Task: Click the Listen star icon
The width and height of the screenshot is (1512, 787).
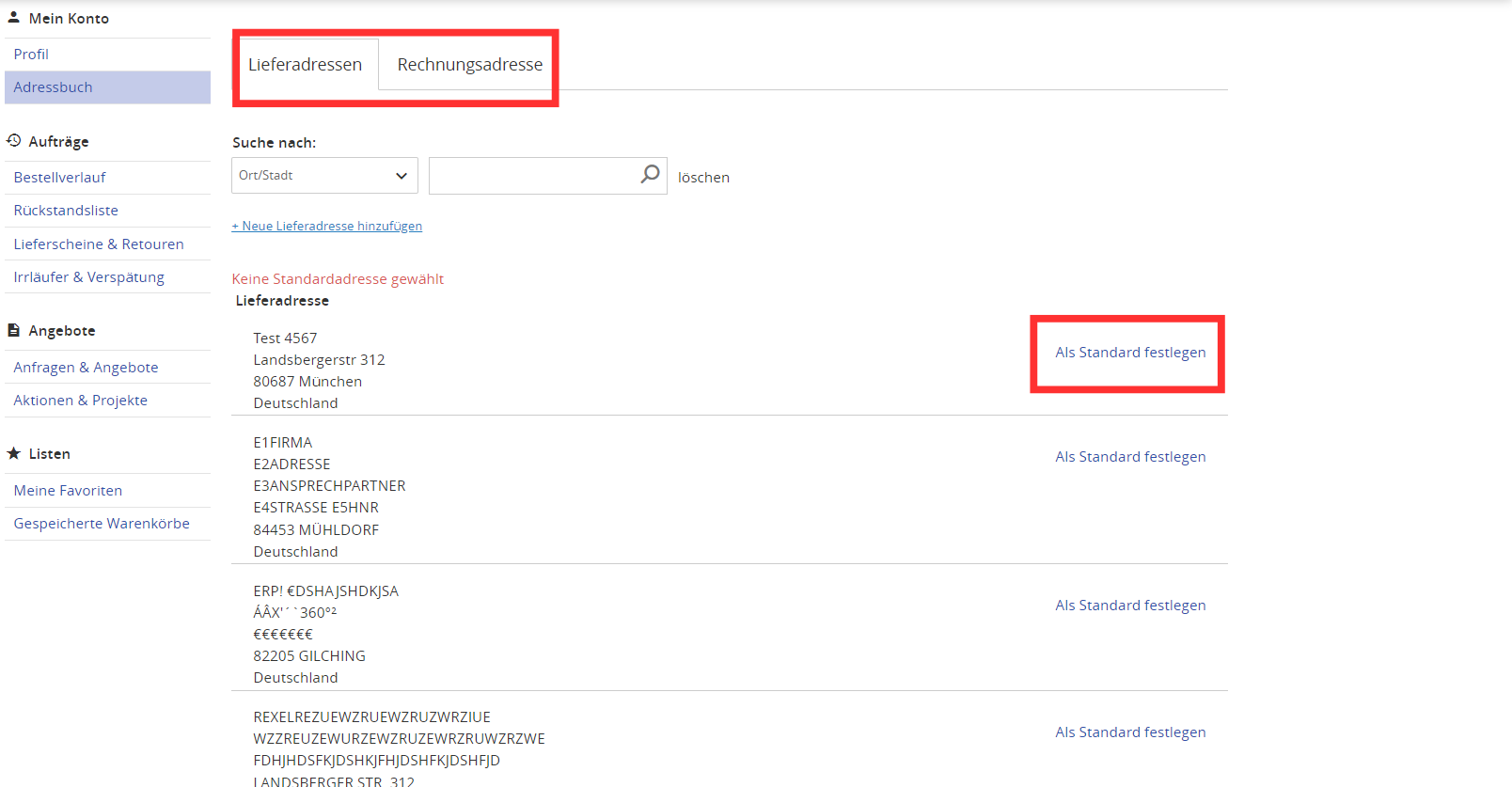Action: (14, 453)
